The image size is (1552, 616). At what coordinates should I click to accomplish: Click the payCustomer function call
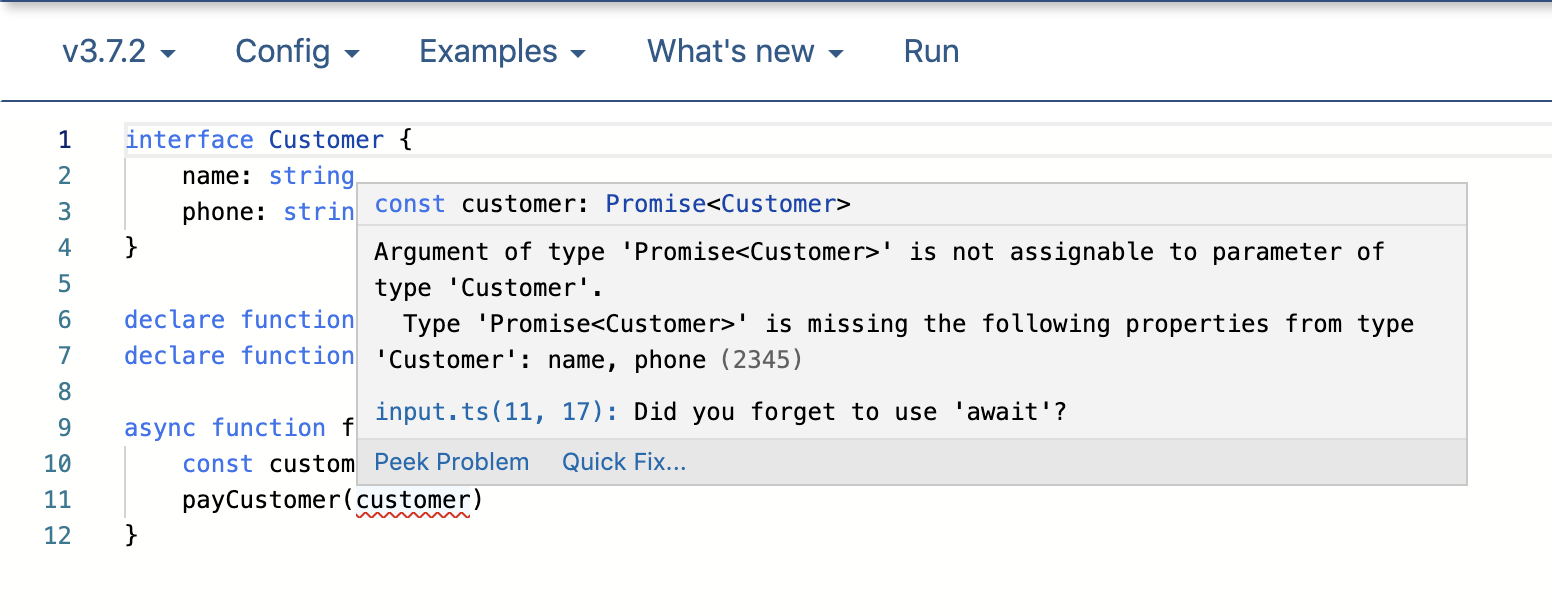point(262,500)
